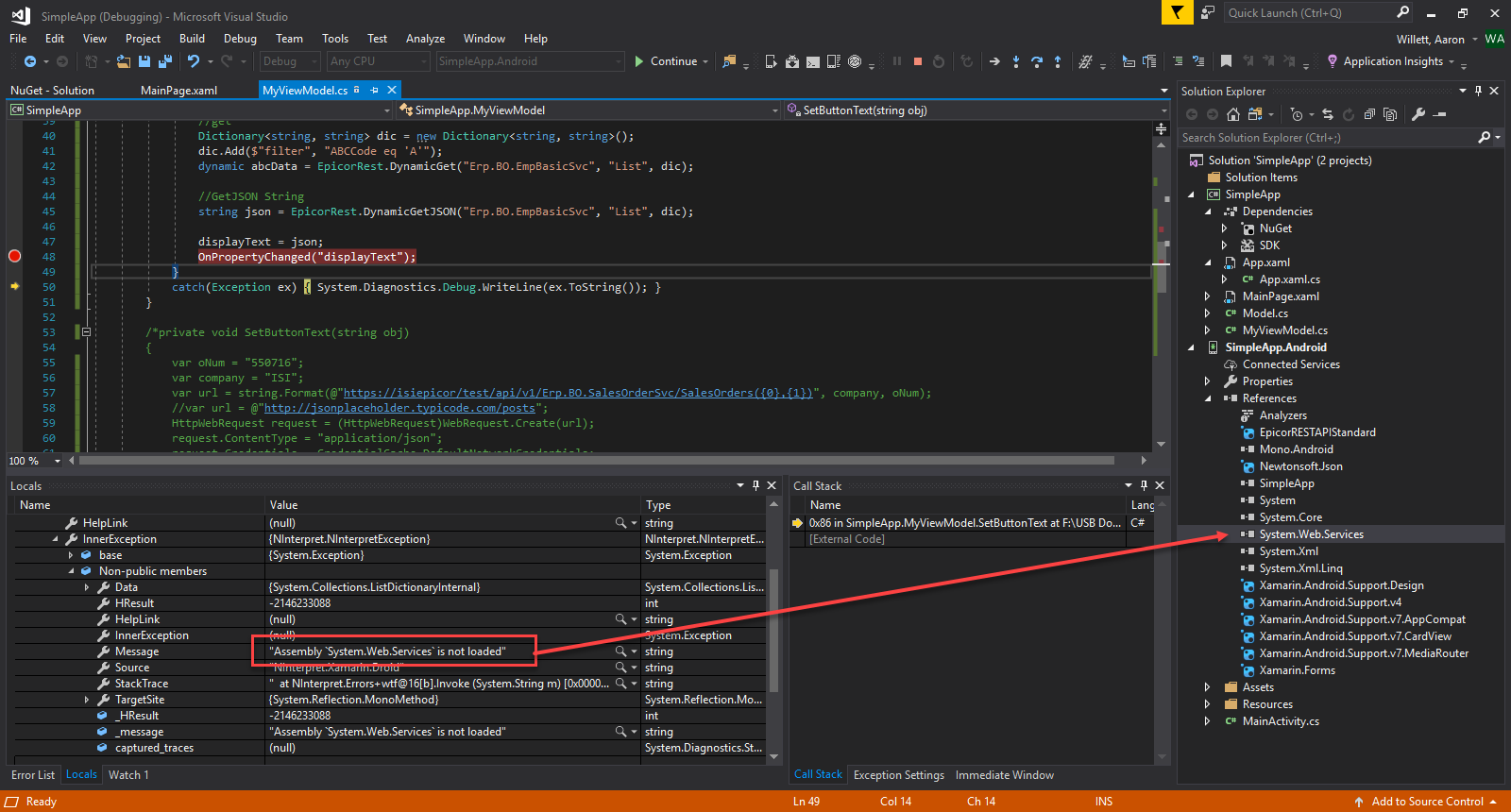Expand the MainPage.xaml node in Solution Explorer
The height and width of the screenshot is (812, 1511).
[1208, 296]
